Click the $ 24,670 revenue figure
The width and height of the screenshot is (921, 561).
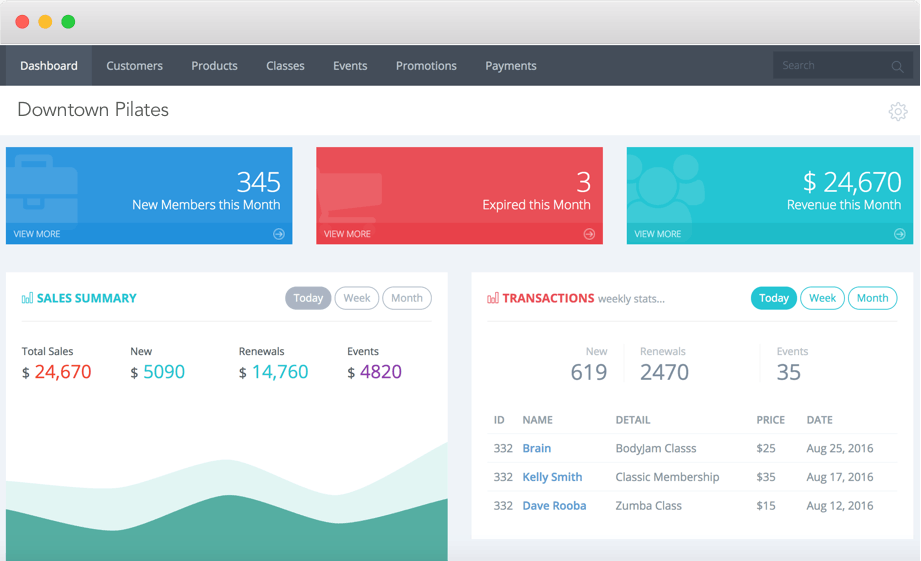[852, 182]
